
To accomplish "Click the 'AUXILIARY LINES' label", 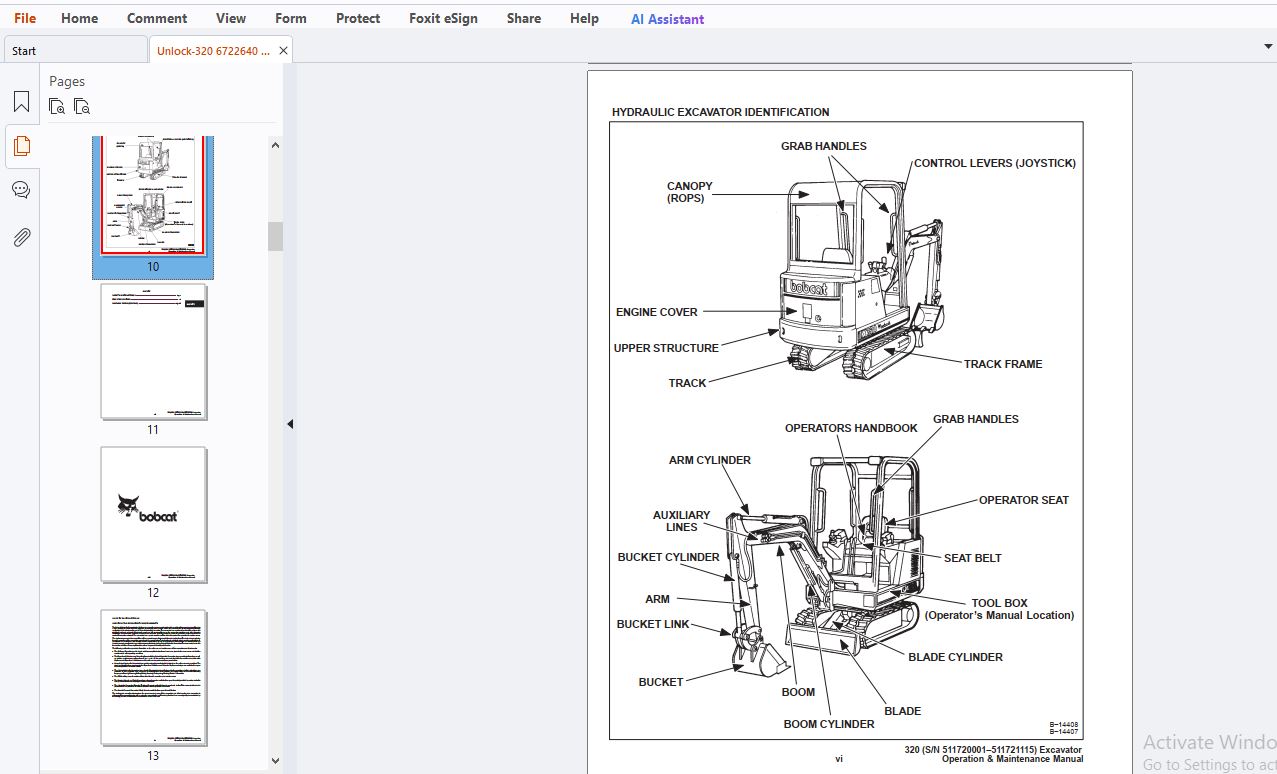I will point(682,521).
